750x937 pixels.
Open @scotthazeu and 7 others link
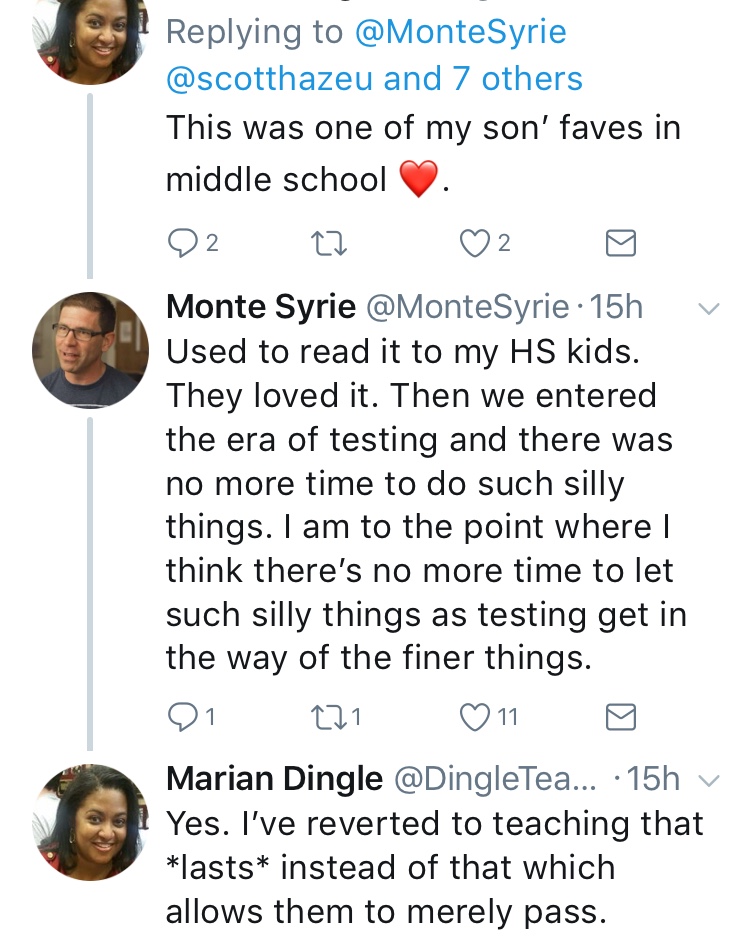374,78
